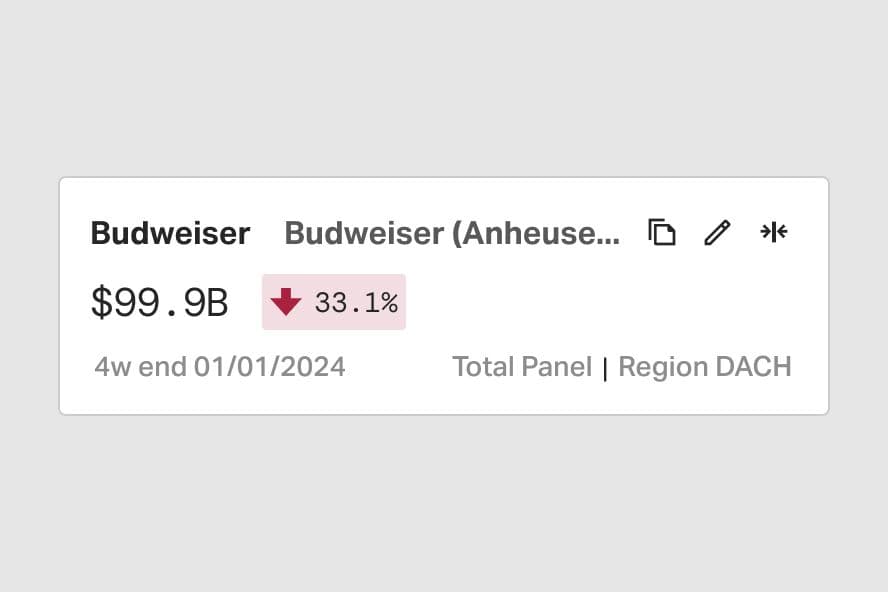Screen dimensions: 888x592
Task: Click the red downward arrow icon
Action: point(286,302)
